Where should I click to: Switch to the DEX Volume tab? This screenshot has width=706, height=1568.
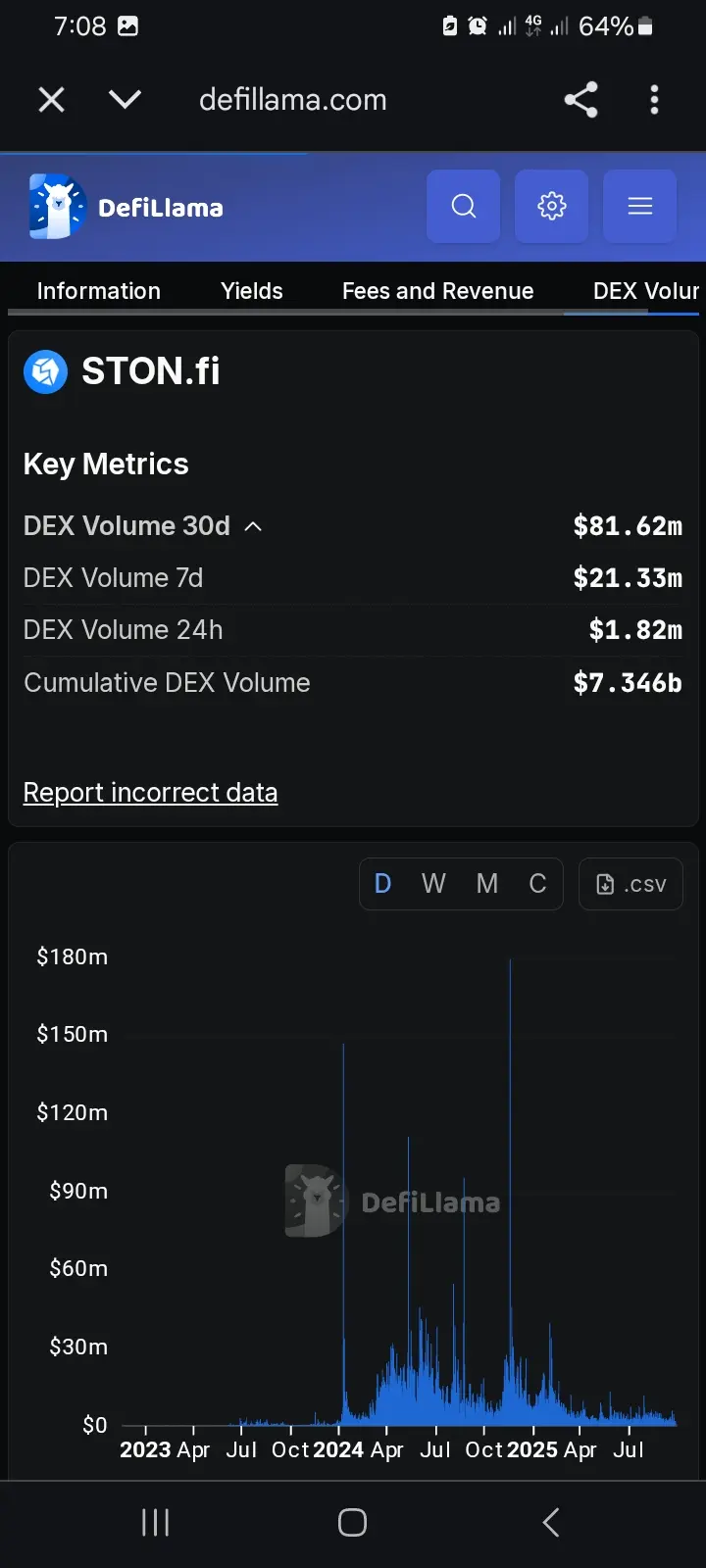[x=646, y=291]
